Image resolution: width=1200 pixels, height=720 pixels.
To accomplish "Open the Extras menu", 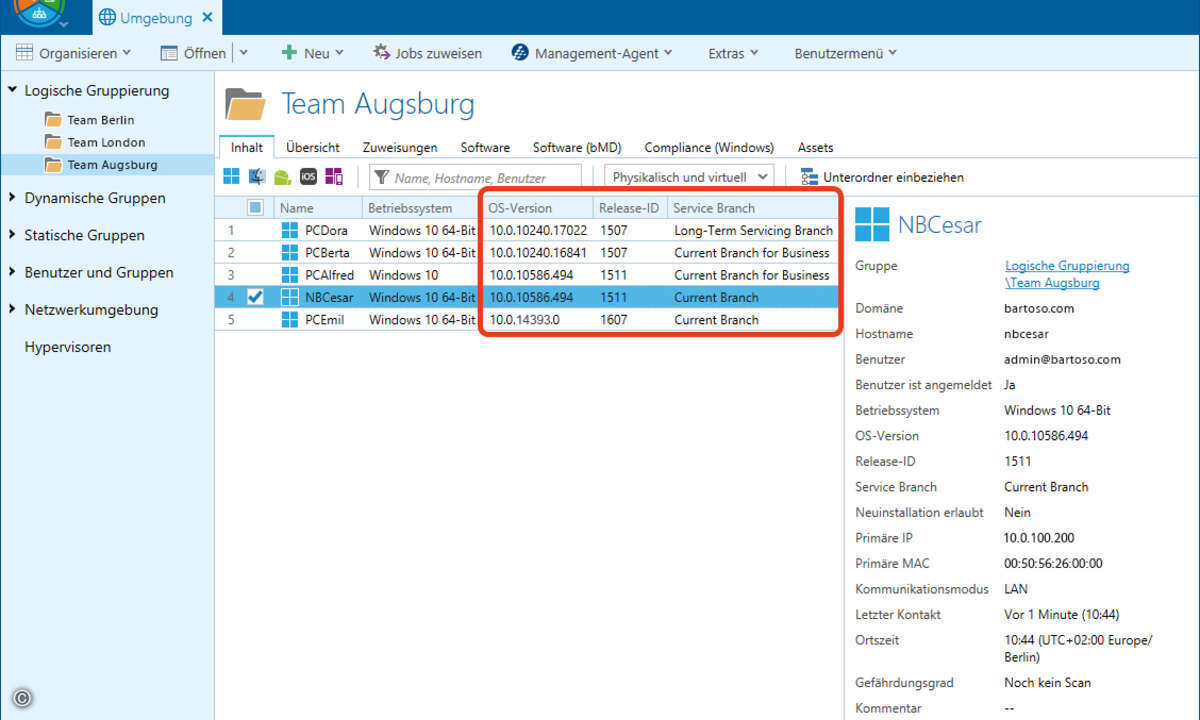I will pyautogui.click(x=733, y=53).
